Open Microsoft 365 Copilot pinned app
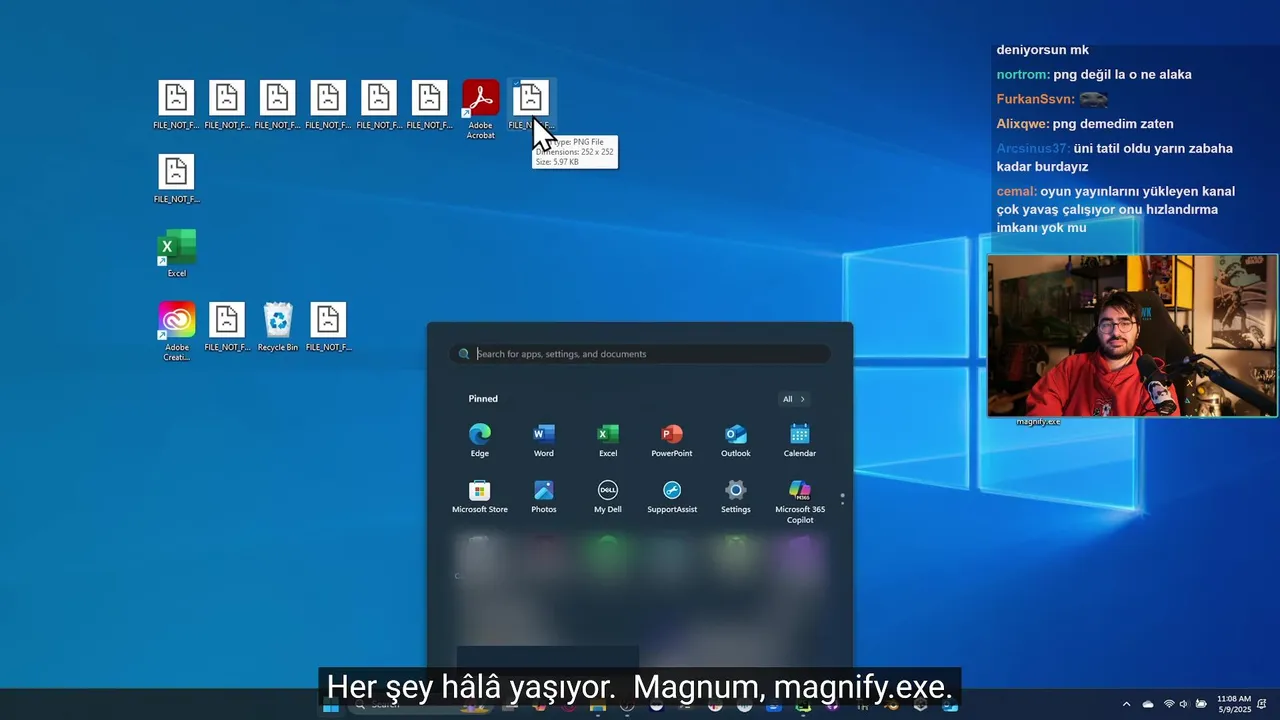The width and height of the screenshot is (1280, 720). pyautogui.click(x=800, y=501)
